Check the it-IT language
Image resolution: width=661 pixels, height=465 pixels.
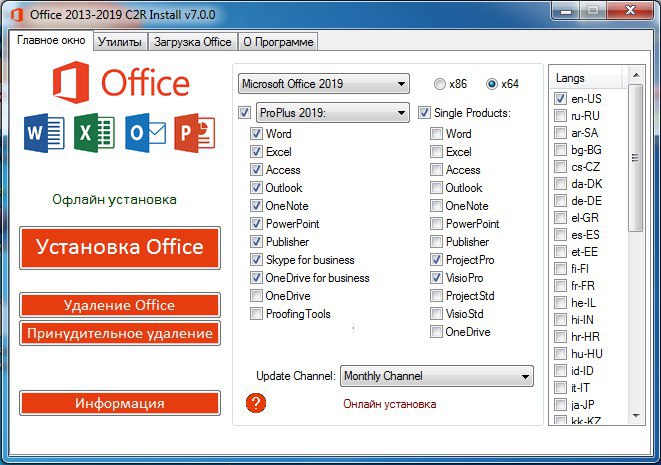coord(560,387)
